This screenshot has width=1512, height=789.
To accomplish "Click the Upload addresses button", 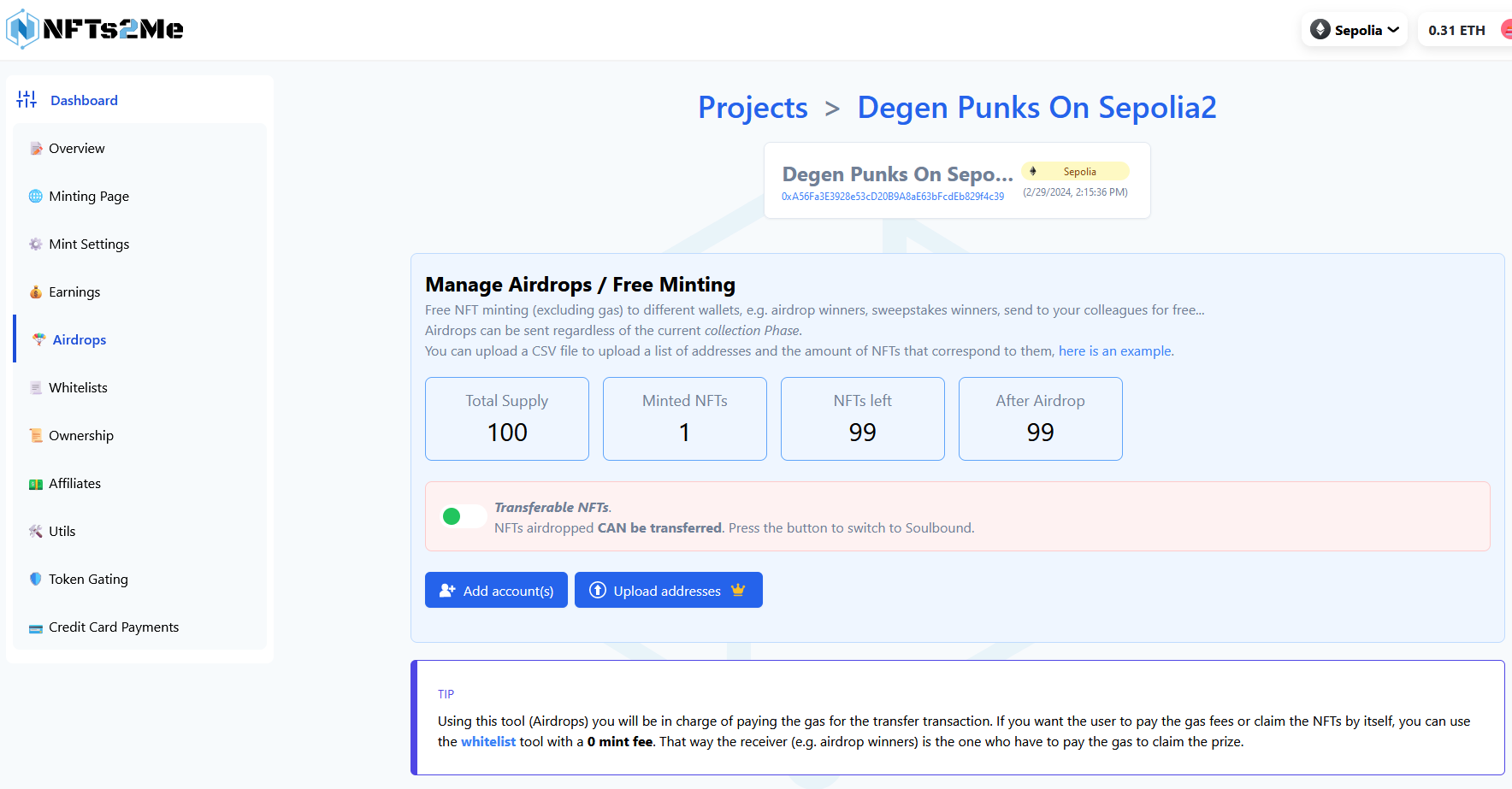I will (668, 591).
